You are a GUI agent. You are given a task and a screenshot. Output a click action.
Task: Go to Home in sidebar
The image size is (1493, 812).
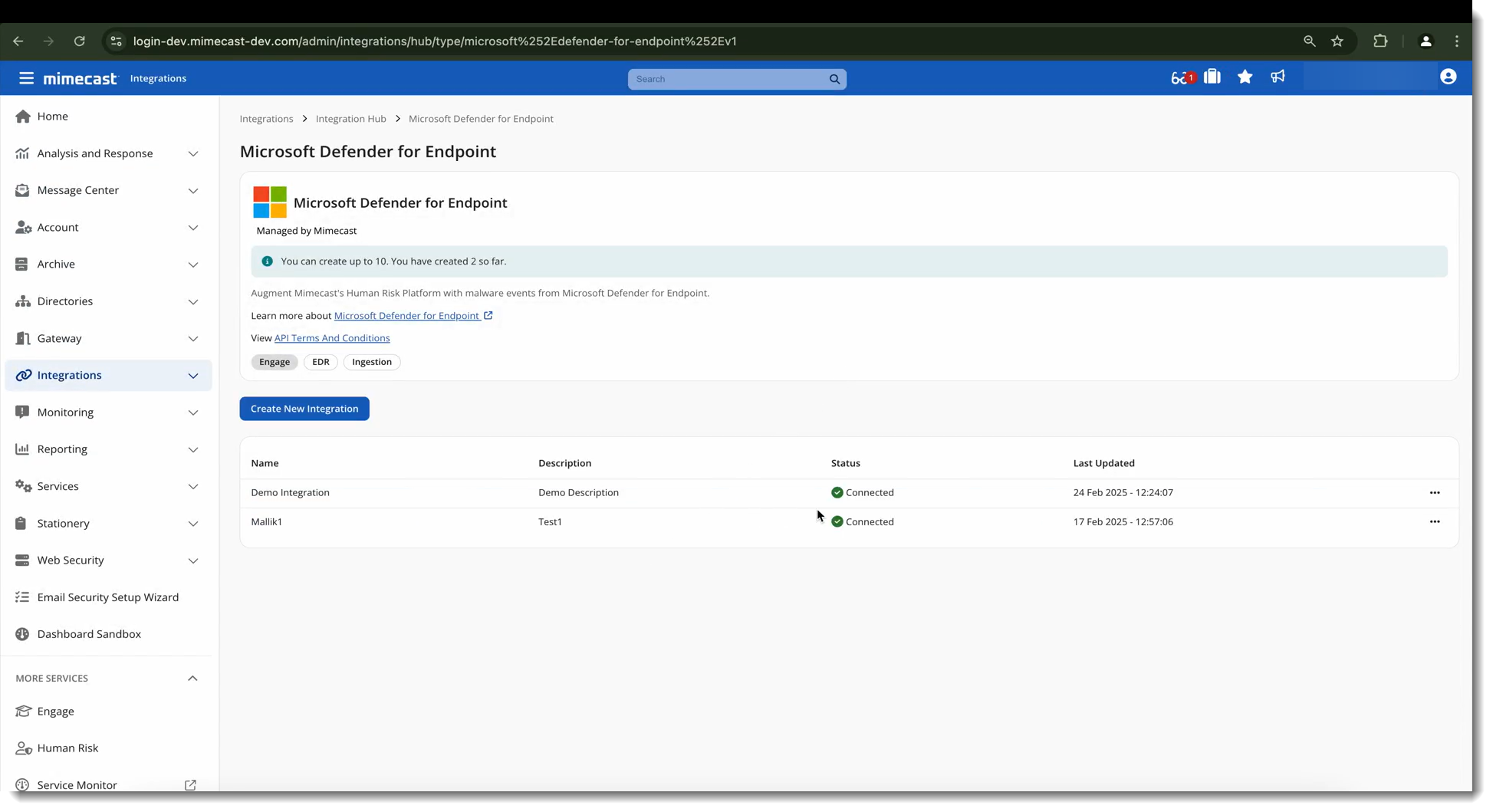click(x=52, y=117)
